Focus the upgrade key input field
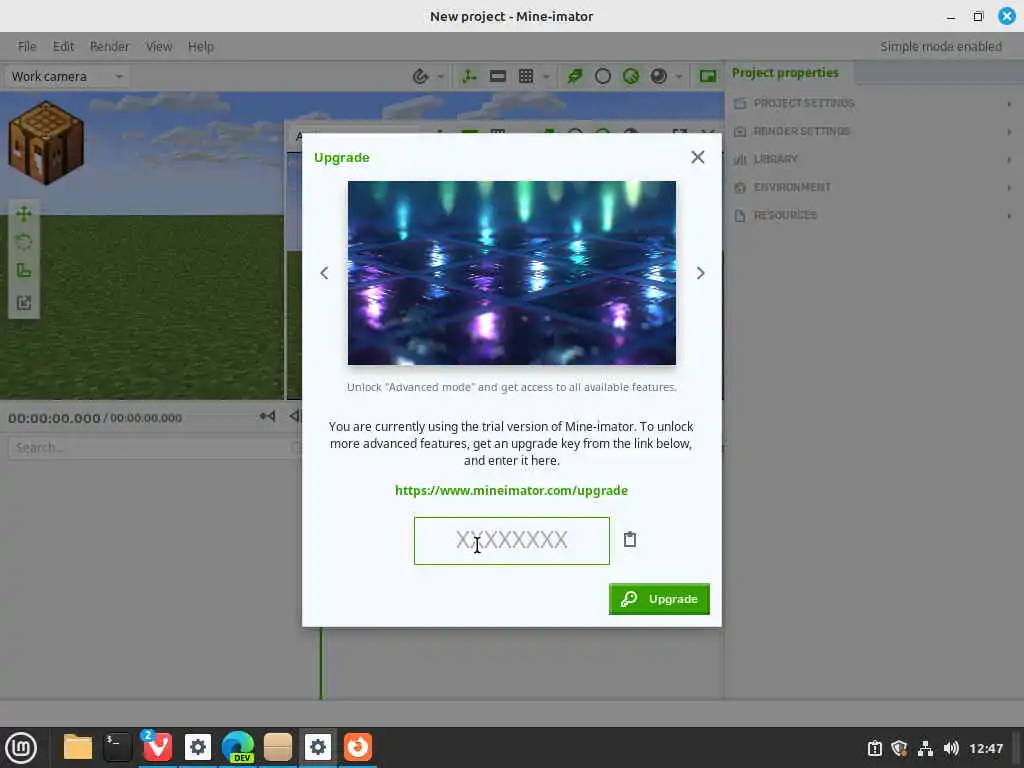This screenshot has height=768, width=1024. [511, 541]
